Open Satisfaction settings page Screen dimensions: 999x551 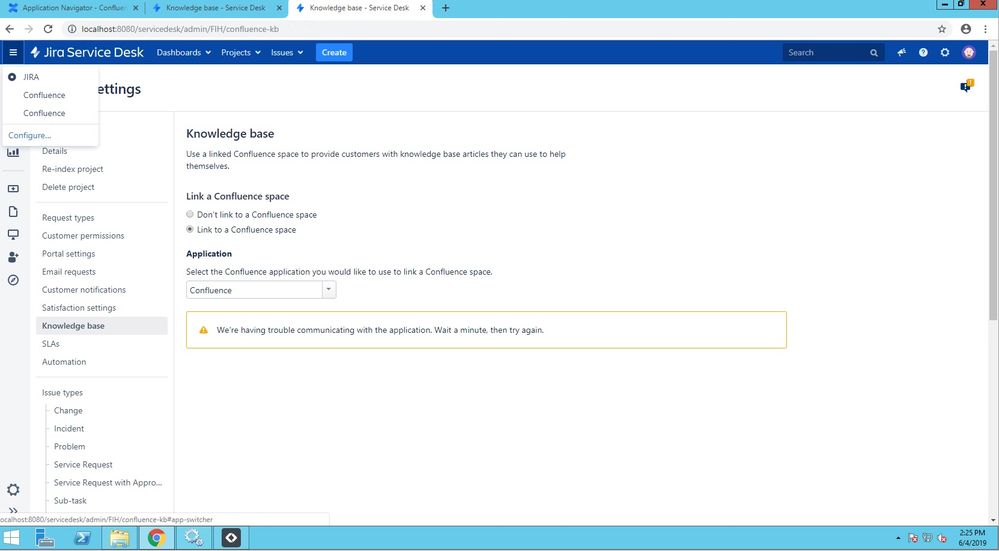(79, 307)
